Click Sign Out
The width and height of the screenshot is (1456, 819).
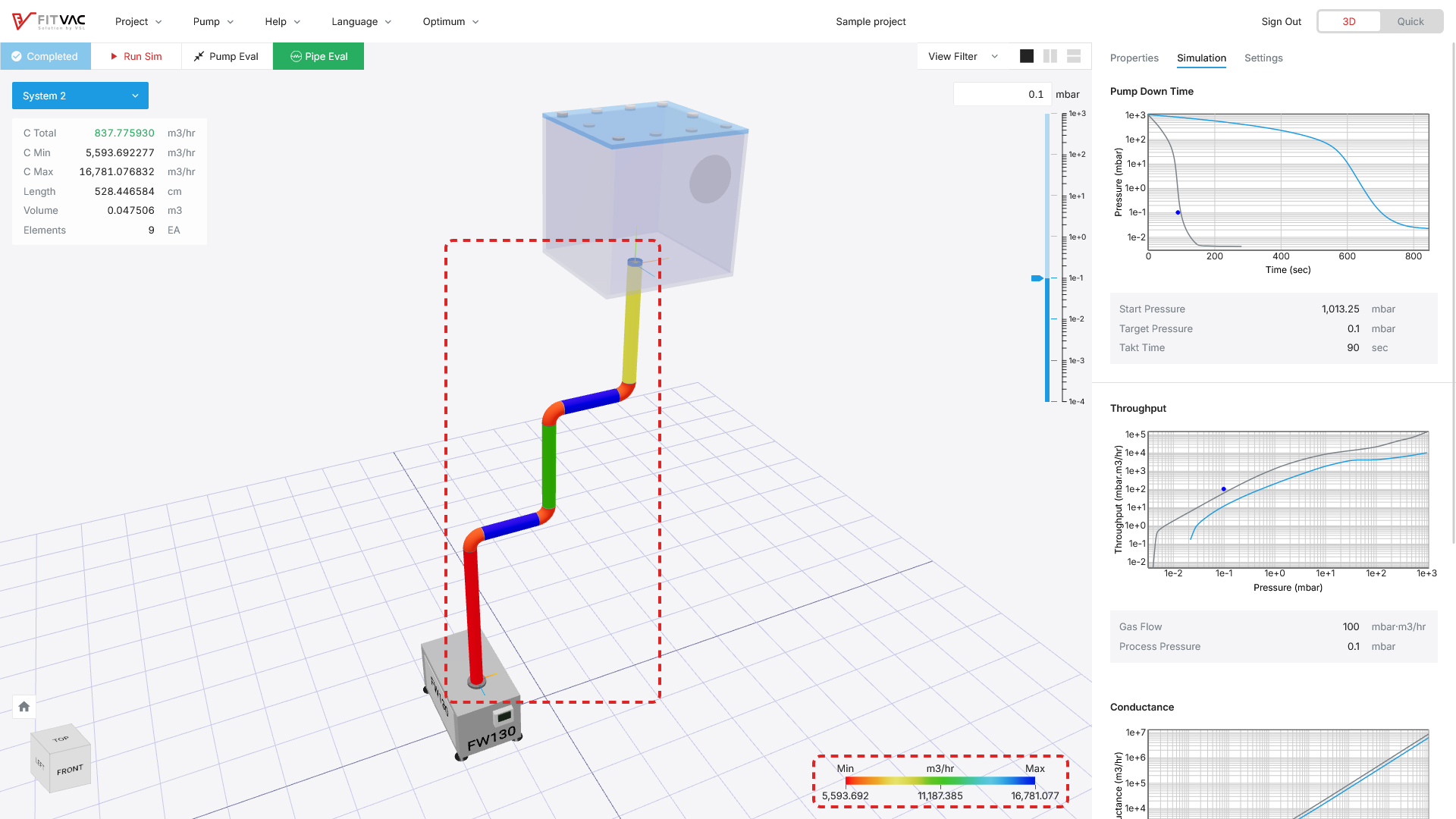tap(1281, 21)
